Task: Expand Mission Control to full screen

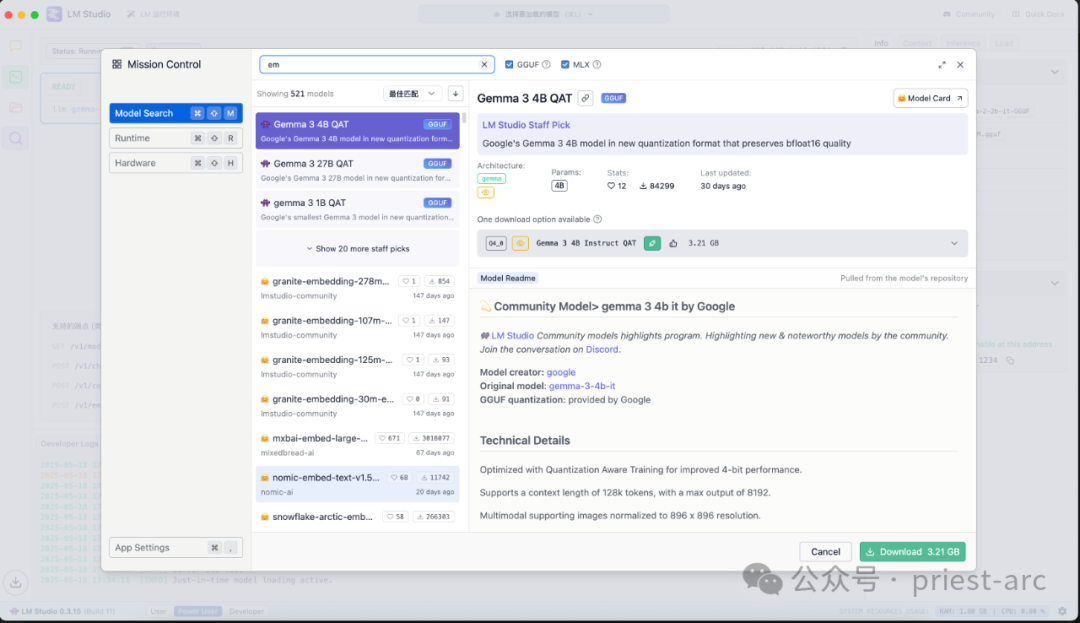Action: click(942, 65)
